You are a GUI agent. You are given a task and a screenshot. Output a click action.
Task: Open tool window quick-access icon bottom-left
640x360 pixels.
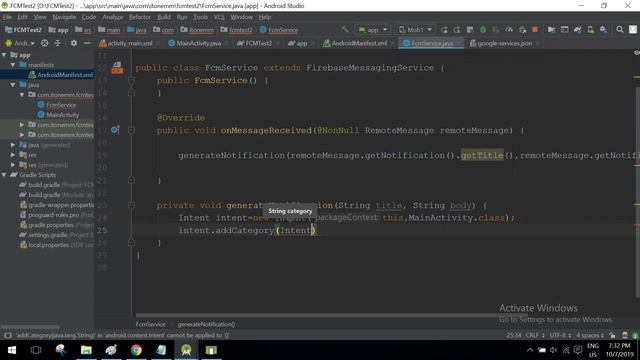point(7,335)
